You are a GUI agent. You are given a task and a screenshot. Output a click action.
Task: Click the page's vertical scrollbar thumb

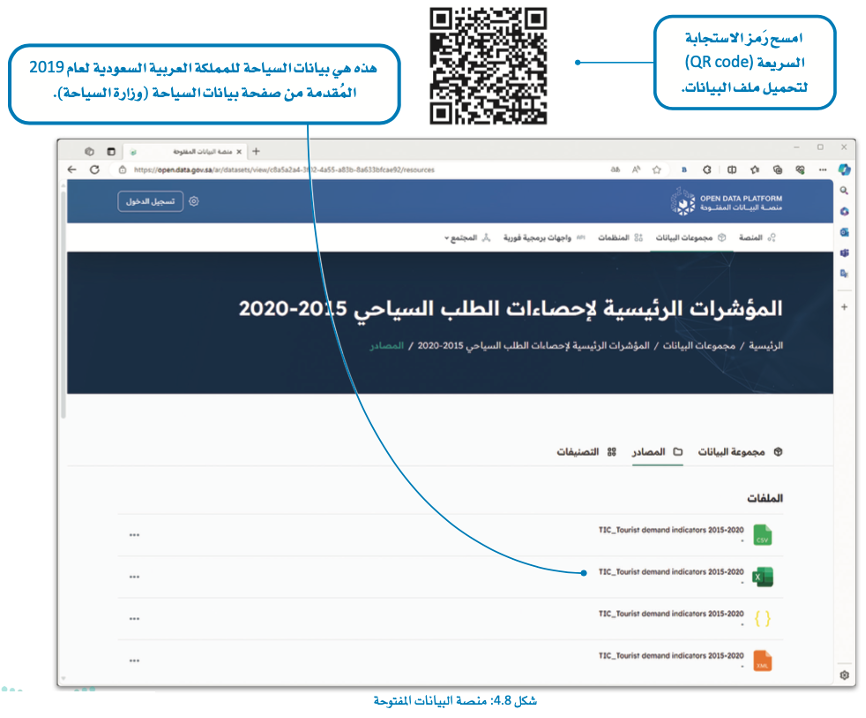point(64,304)
